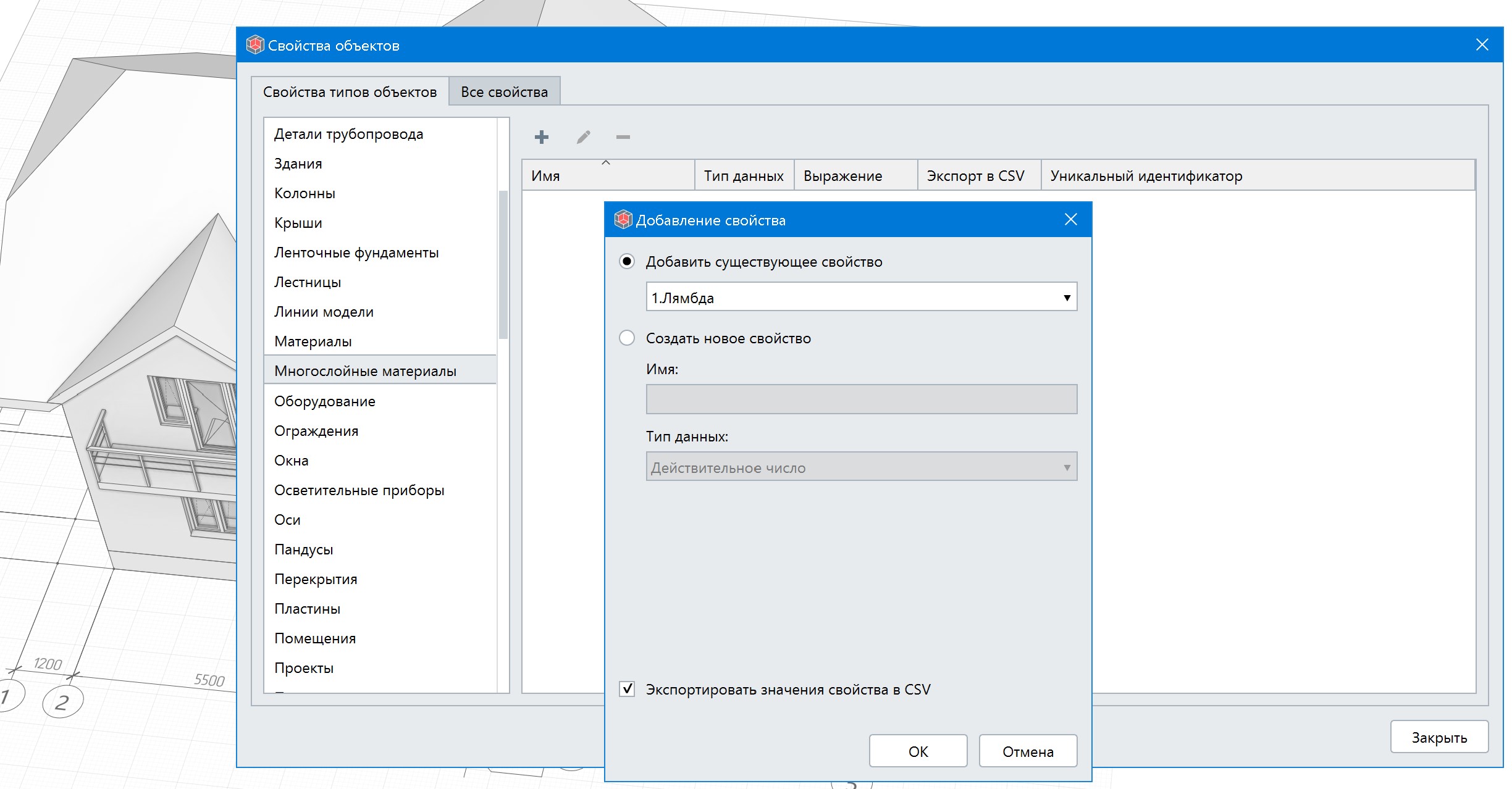The height and width of the screenshot is (789, 1512).
Task: Confirm with the OK button
Action: 918,751
